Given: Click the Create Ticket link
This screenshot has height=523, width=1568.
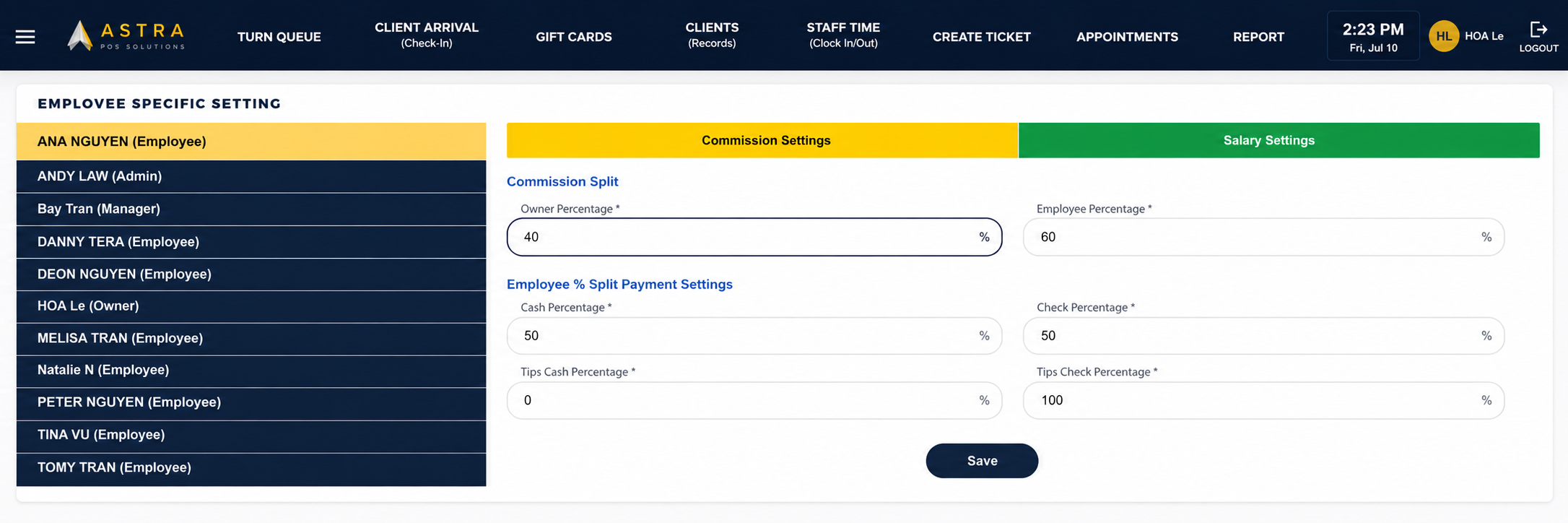Looking at the screenshot, I should tap(982, 37).
